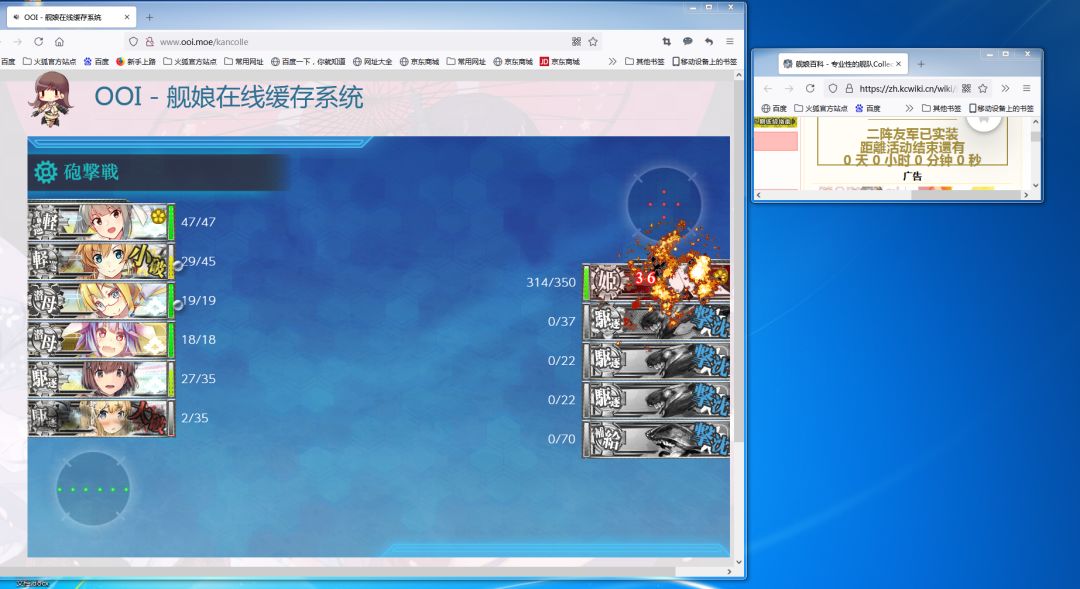Screen dimensions: 1080x589
Task: Open tracking protection shield in OOI window
Action: click(x=134, y=41)
